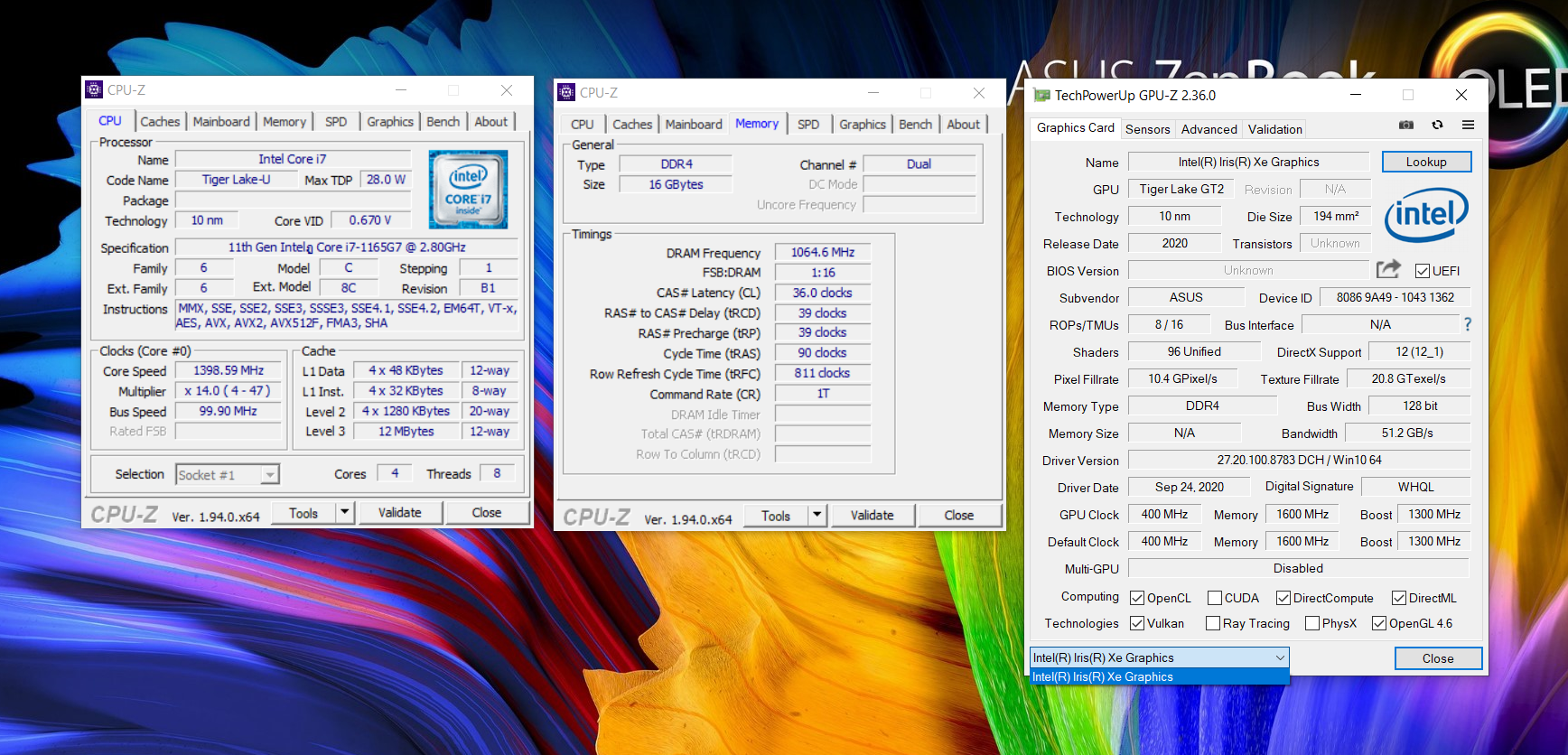Click Tools button in middle CPU-Z window

coord(776,515)
